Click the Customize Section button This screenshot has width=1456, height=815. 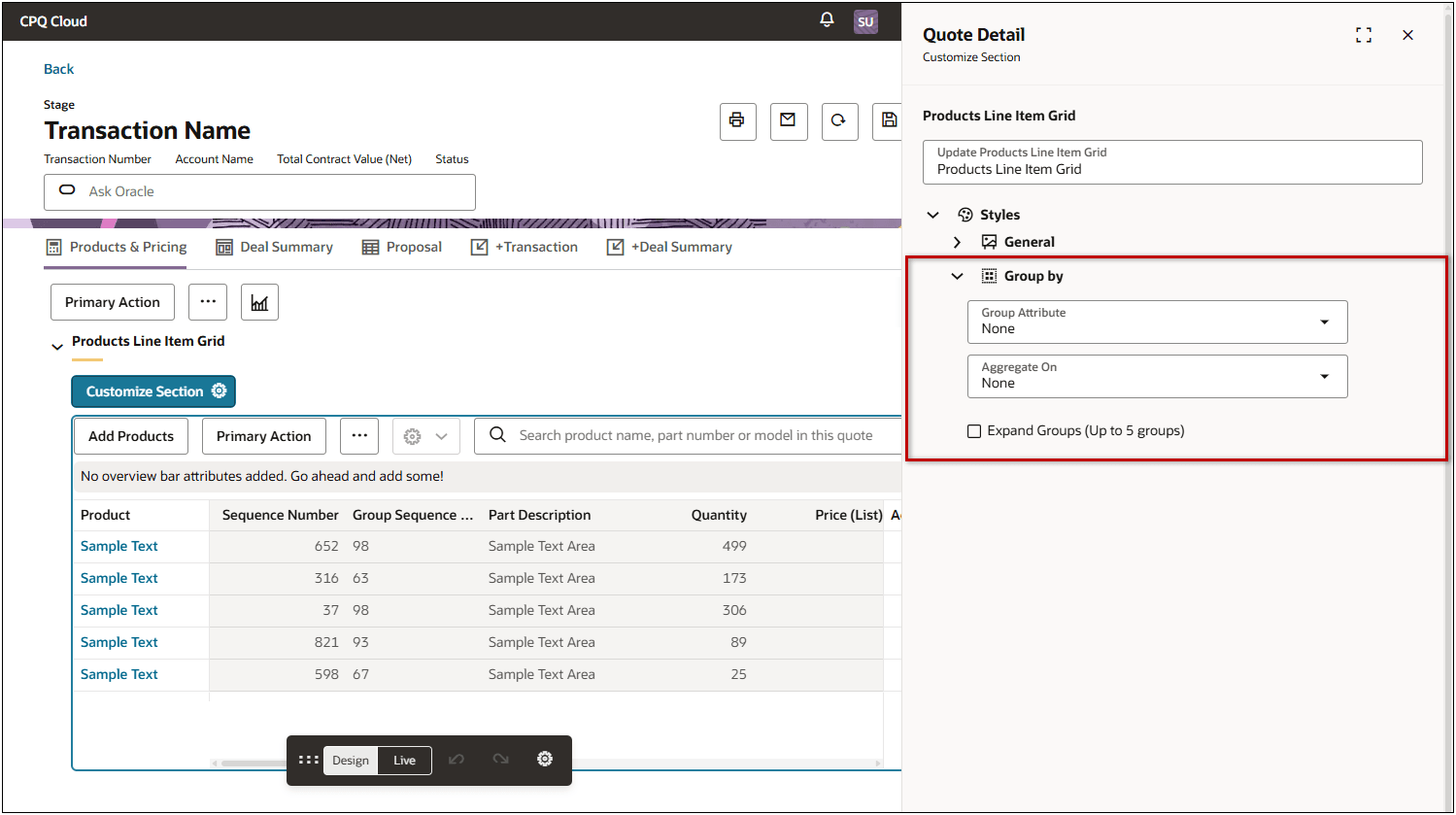point(153,391)
